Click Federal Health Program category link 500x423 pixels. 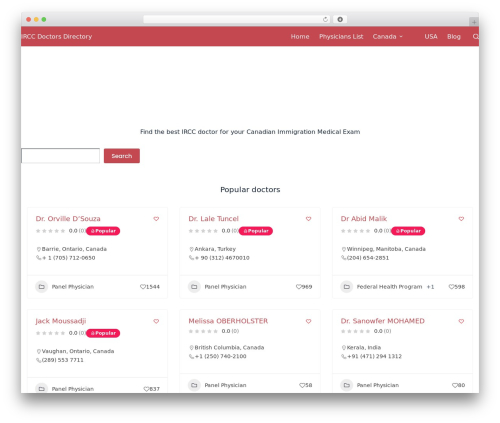click(x=389, y=287)
